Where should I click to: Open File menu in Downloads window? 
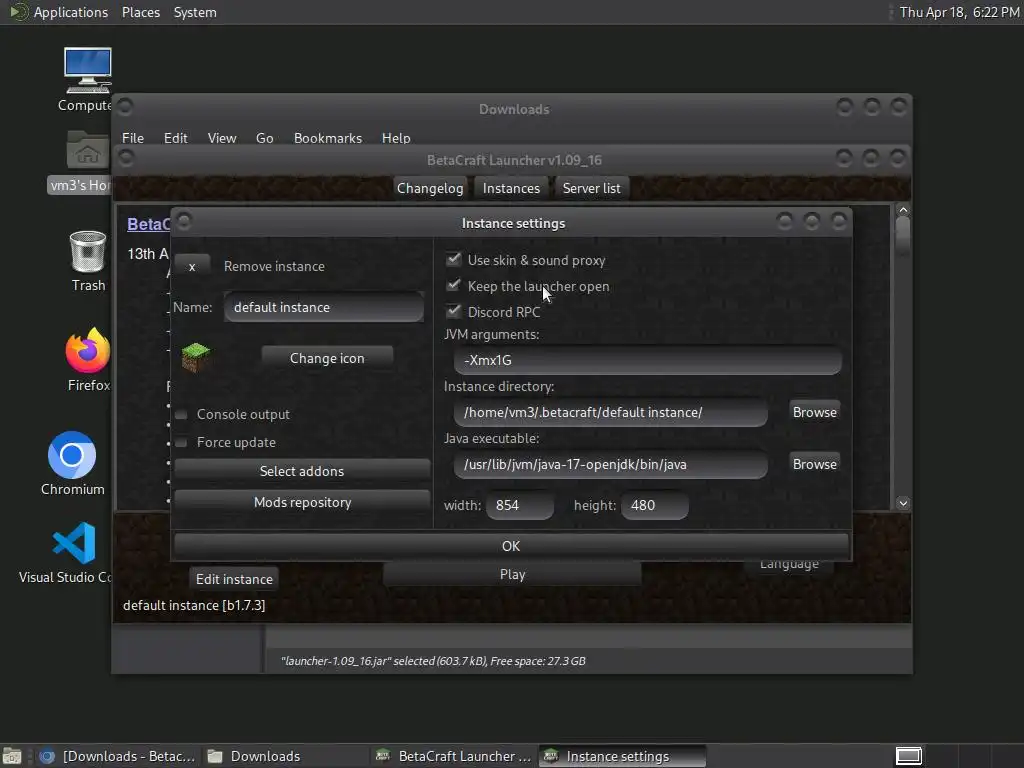click(x=133, y=138)
